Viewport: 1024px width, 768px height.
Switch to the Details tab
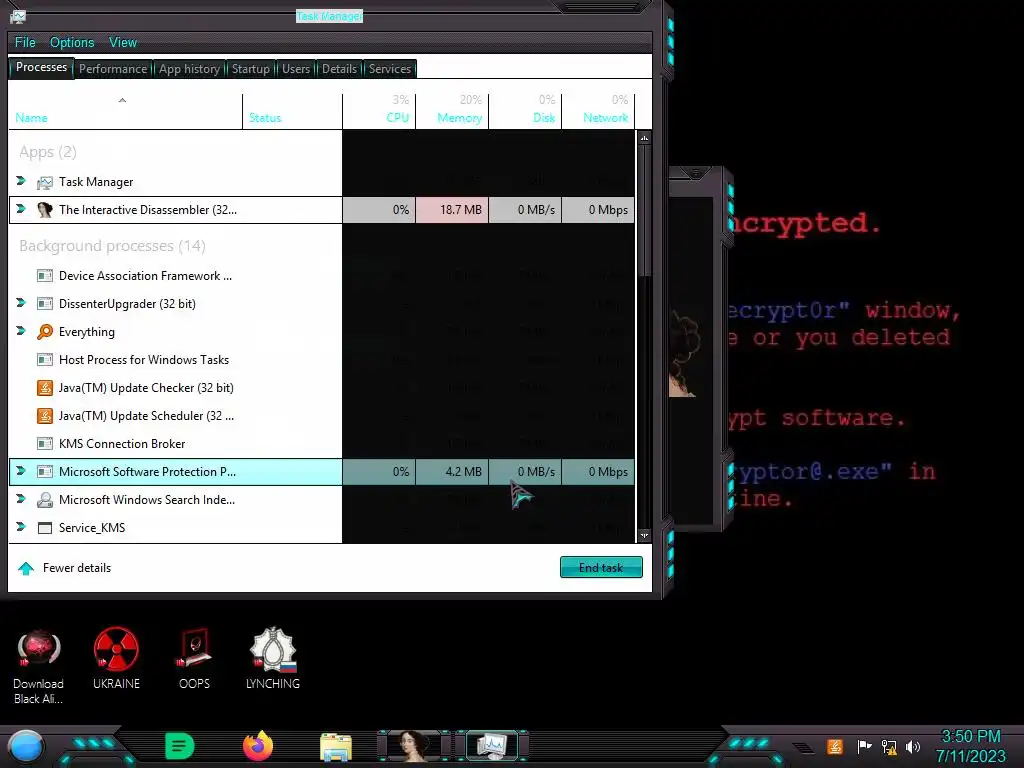click(339, 69)
